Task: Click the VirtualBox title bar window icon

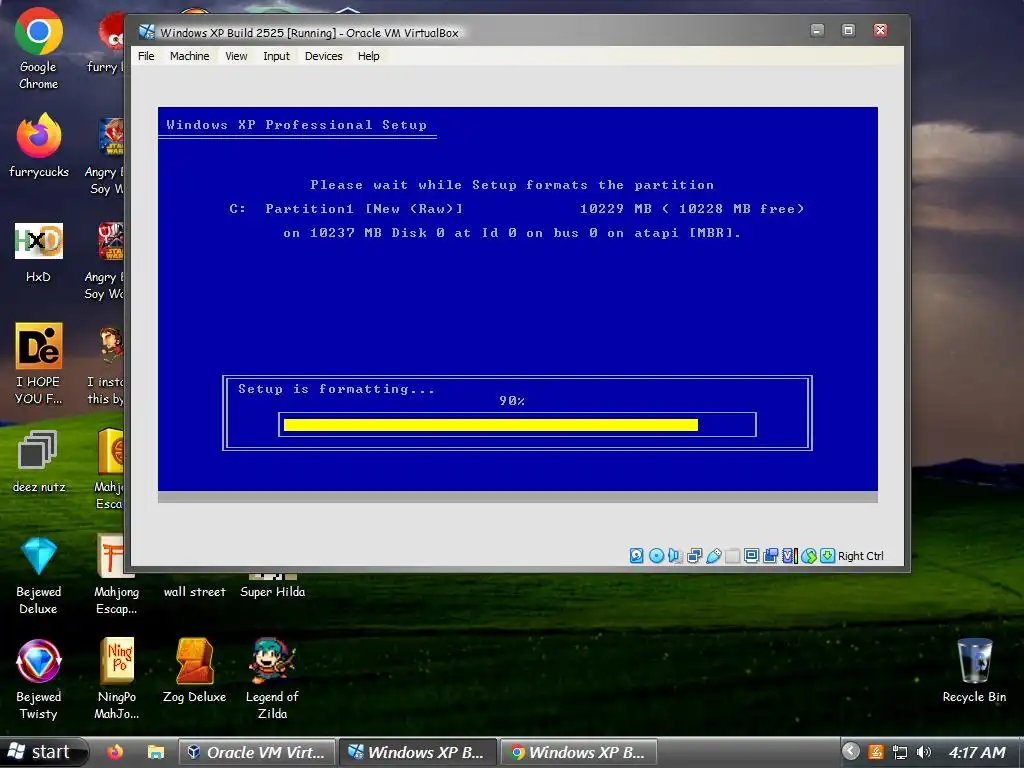Action: point(147,32)
